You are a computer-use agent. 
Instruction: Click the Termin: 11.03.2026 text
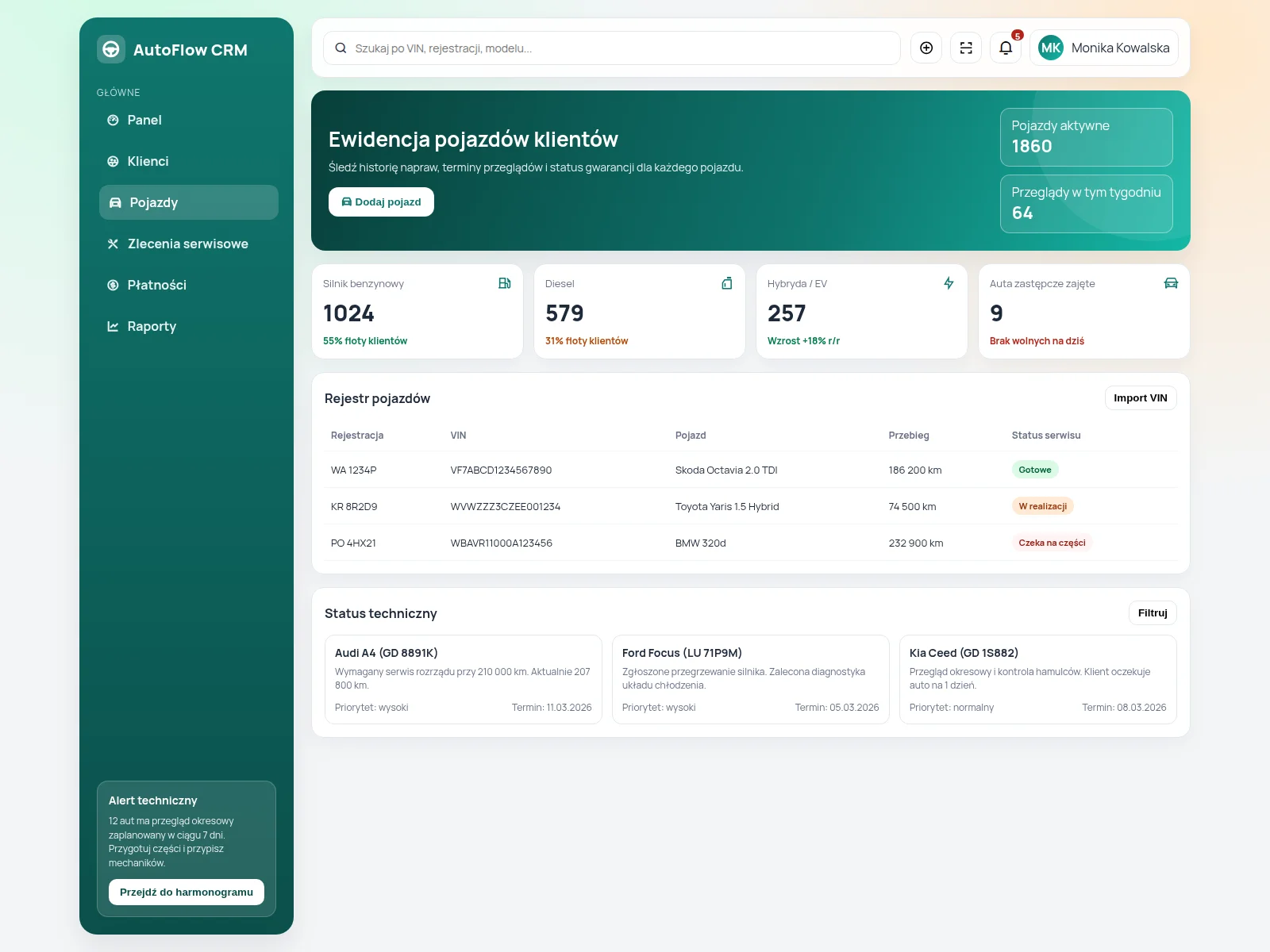552,708
